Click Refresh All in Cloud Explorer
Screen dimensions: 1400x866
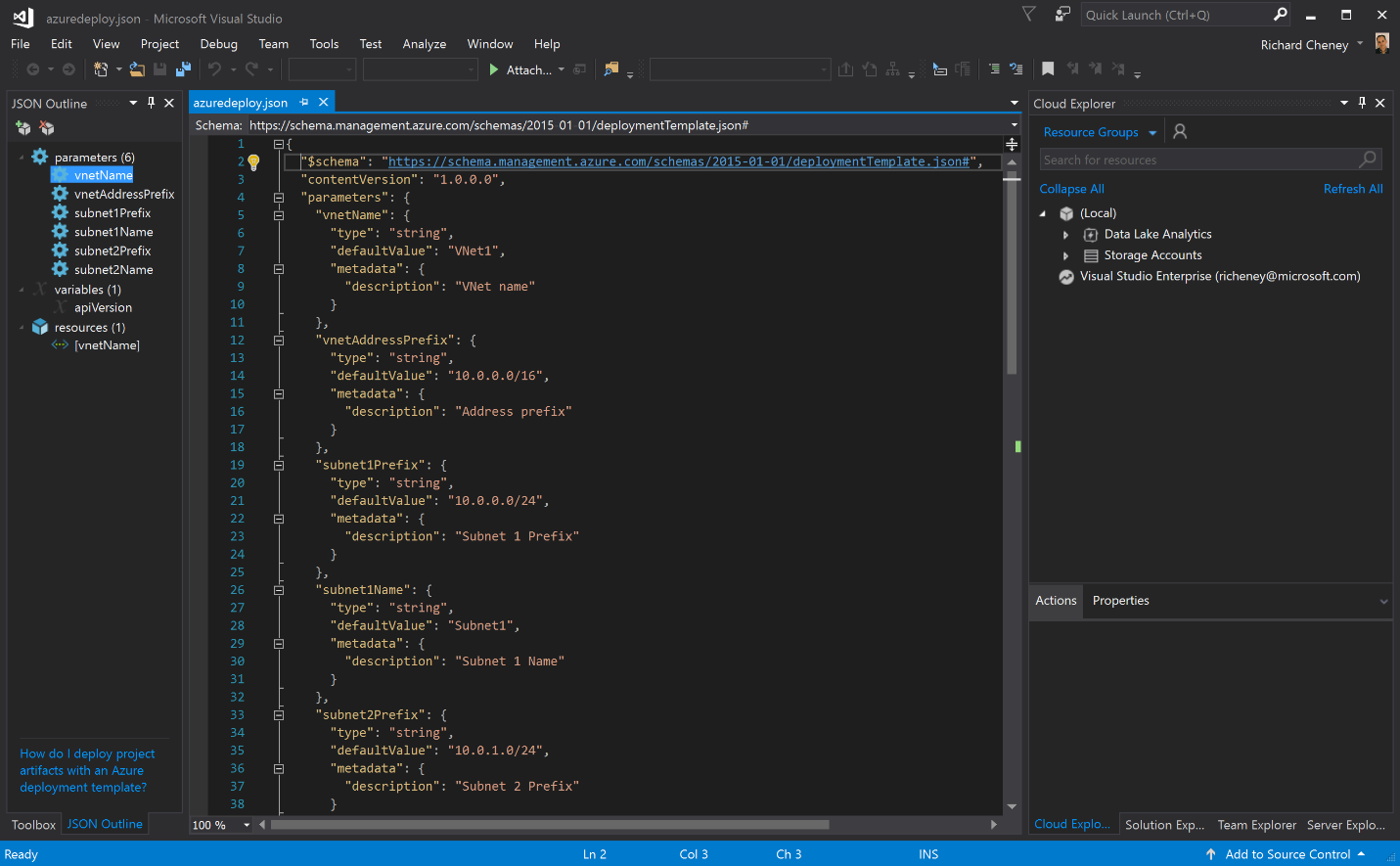[x=1353, y=189]
